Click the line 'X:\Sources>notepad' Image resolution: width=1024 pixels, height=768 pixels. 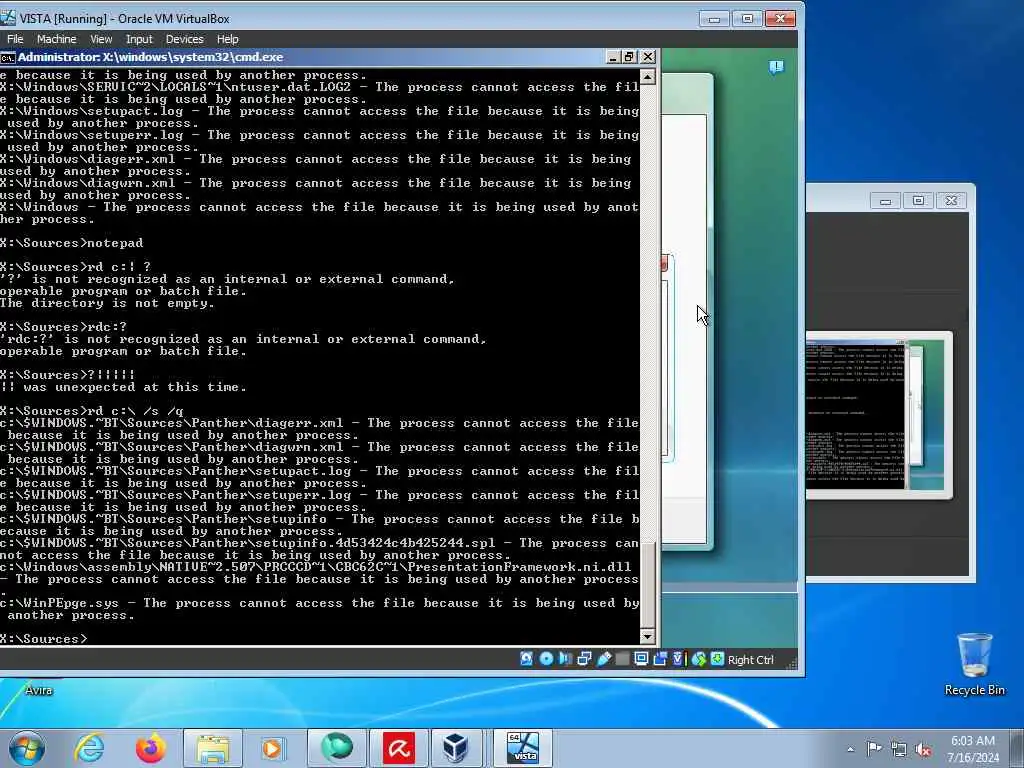[x=71, y=243]
